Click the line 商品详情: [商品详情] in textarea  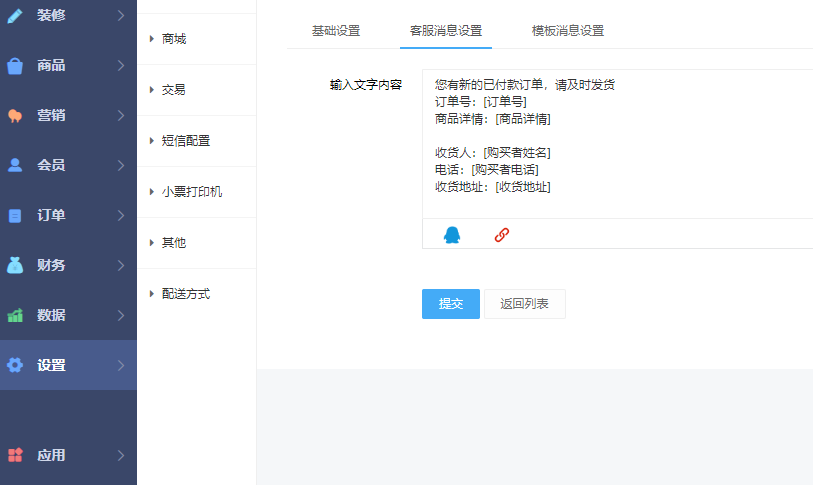pyautogui.click(x=493, y=119)
